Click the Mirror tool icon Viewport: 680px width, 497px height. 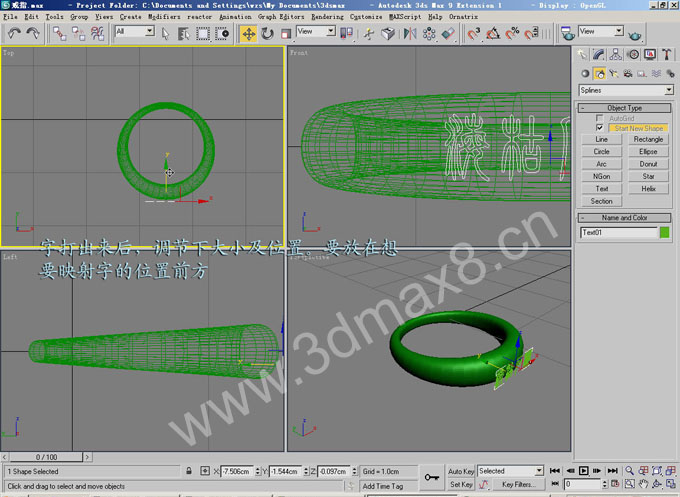pos(409,33)
